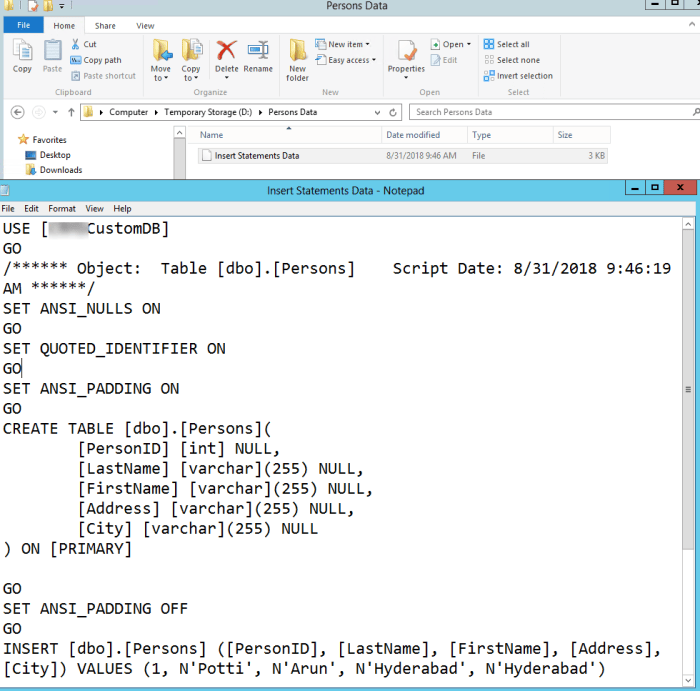The height and width of the screenshot is (691, 700).
Task: Expand the address bar history dropdown
Action: tap(377, 112)
